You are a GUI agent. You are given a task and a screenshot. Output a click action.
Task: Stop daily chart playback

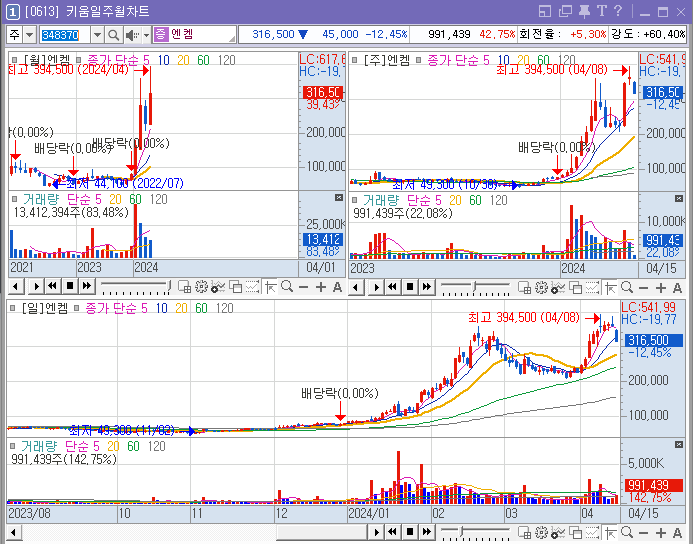pos(410,532)
